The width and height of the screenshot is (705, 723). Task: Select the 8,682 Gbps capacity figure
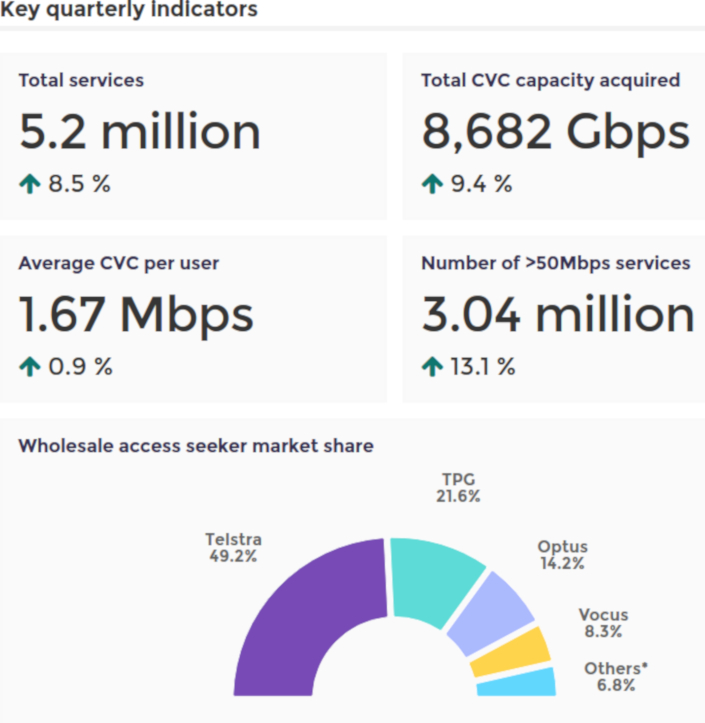click(555, 131)
